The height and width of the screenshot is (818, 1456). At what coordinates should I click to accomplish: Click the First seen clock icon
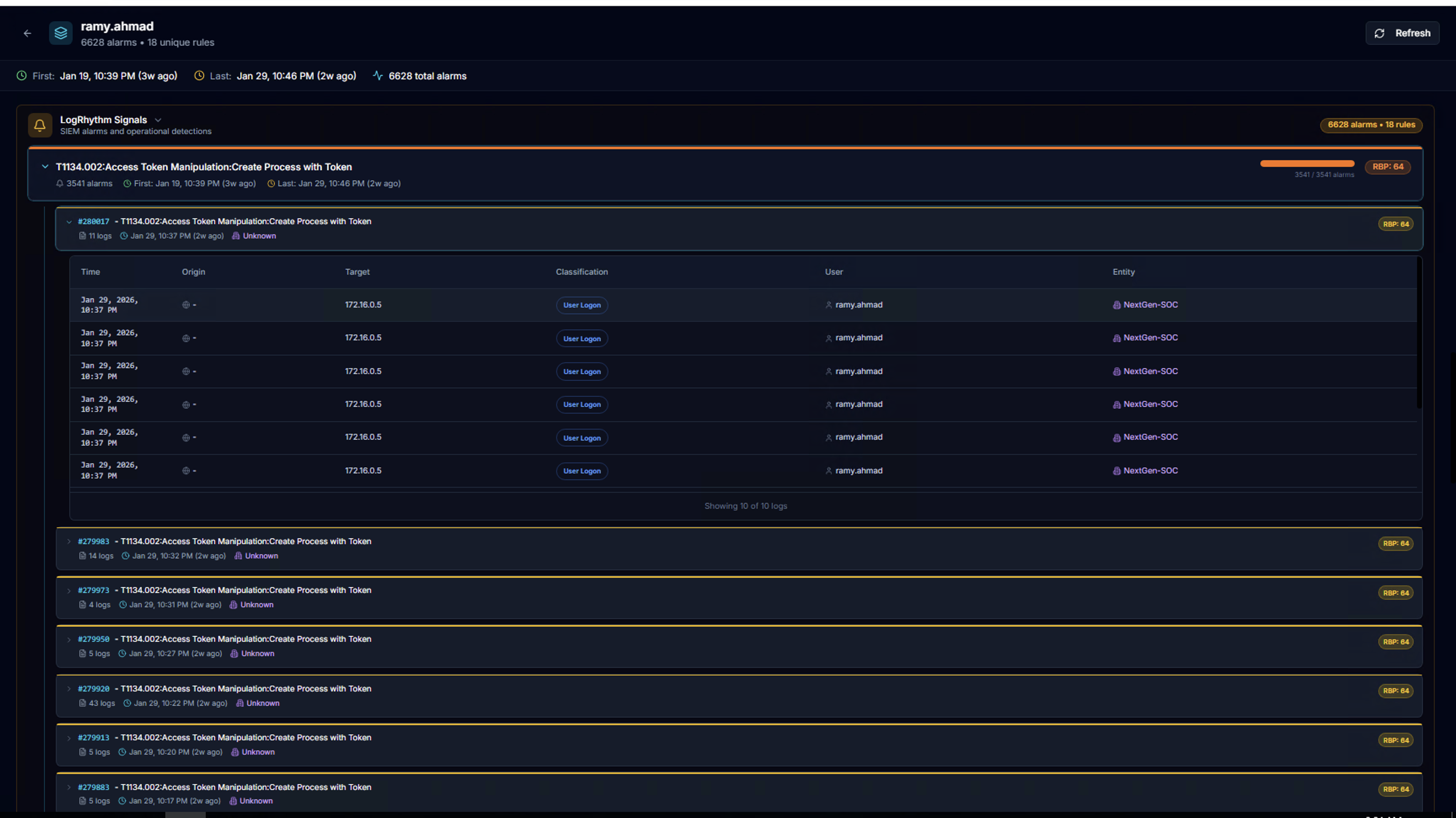[21, 76]
